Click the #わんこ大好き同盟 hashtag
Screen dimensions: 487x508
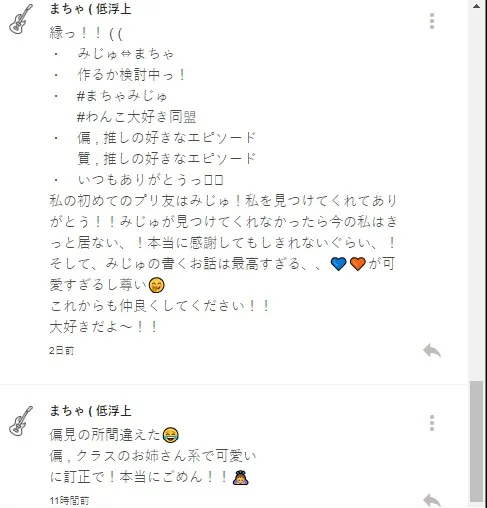[x=136, y=117]
